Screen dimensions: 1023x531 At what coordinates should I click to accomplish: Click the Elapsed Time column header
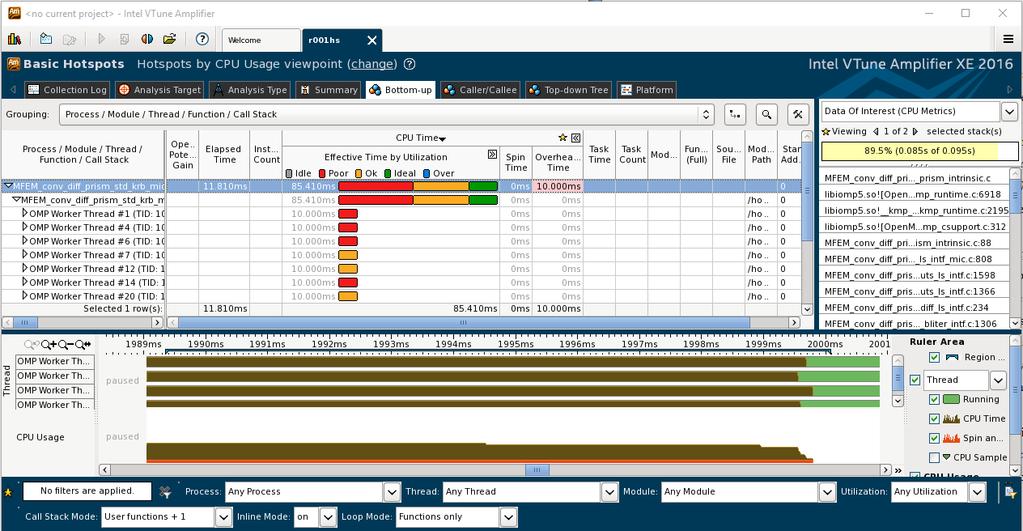tap(223, 155)
